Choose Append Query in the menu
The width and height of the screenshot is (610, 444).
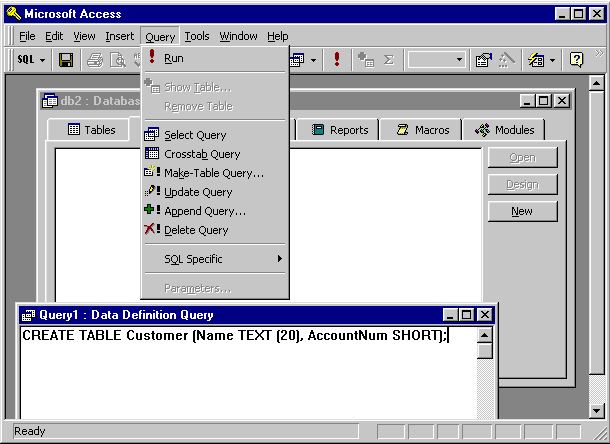pyautogui.click(x=215, y=211)
